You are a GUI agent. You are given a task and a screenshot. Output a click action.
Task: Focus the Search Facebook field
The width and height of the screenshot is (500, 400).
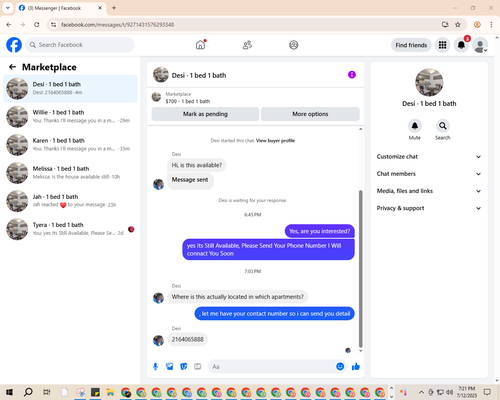click(80, 45)
